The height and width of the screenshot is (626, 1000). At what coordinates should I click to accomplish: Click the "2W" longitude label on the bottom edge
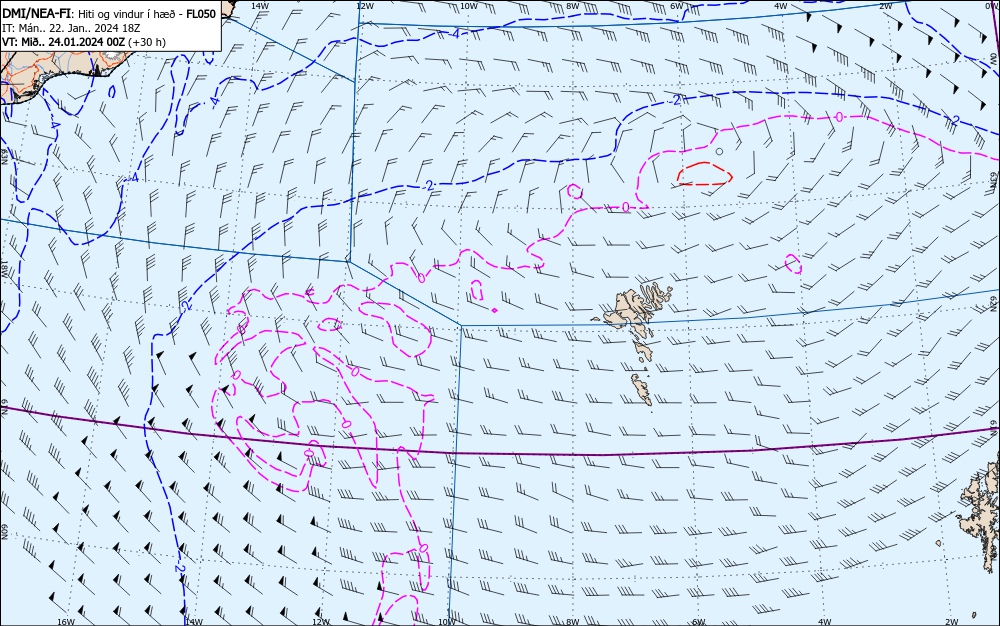tap(952, 622)
